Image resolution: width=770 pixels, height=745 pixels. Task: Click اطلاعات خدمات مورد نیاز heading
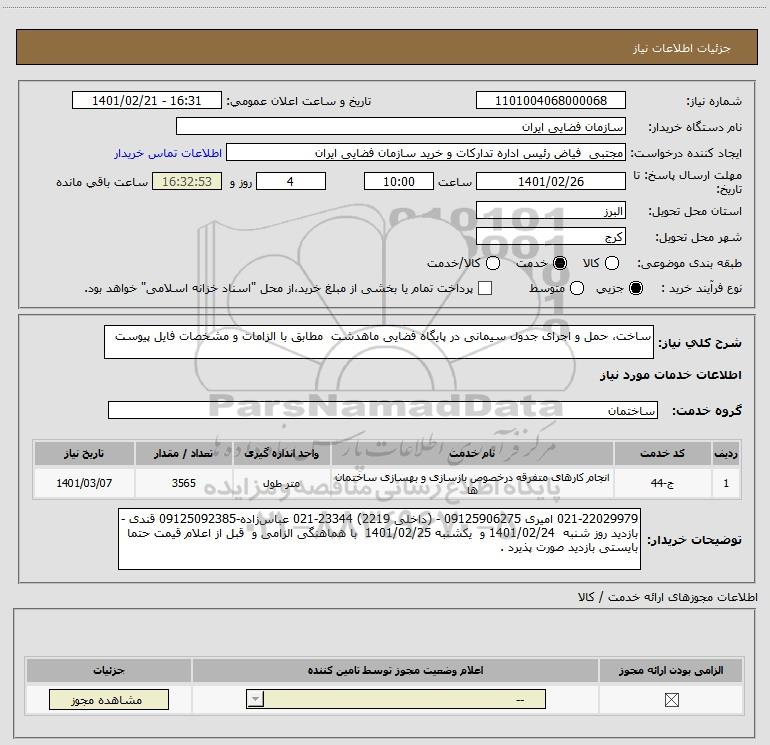pos(670,375)
